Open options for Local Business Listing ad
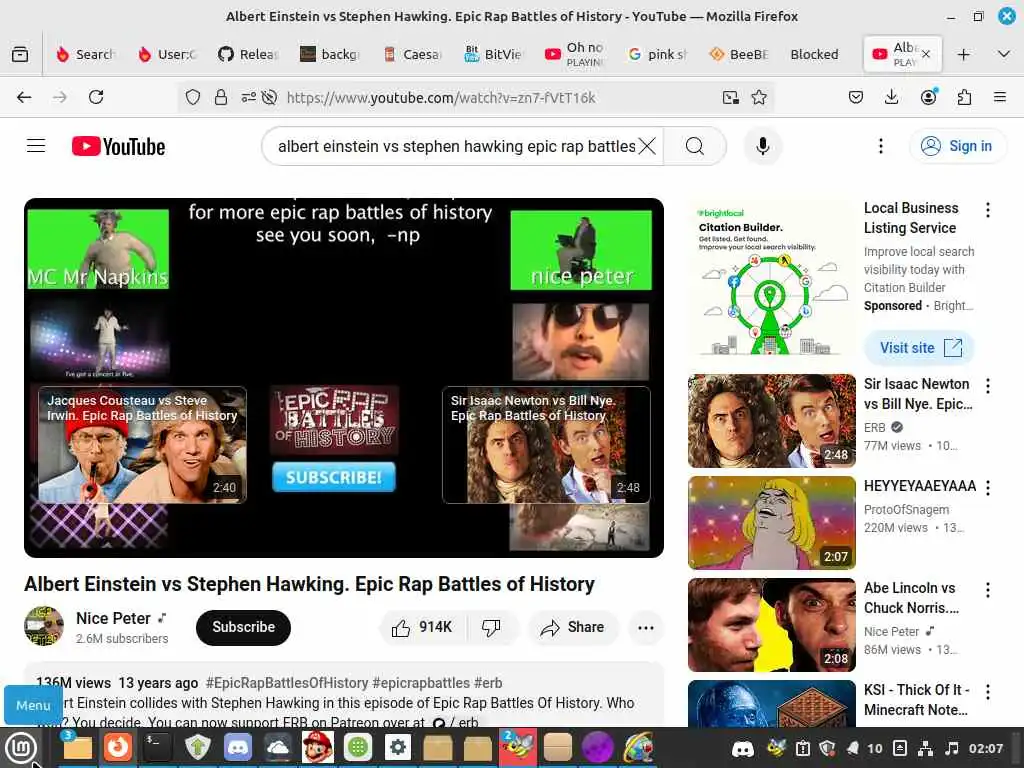 tap(987, 210)
